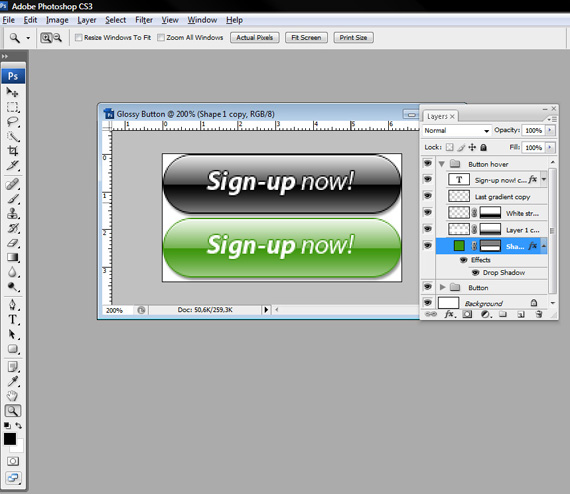
Task: Link layers using chain icon
Action: point(431,314)
